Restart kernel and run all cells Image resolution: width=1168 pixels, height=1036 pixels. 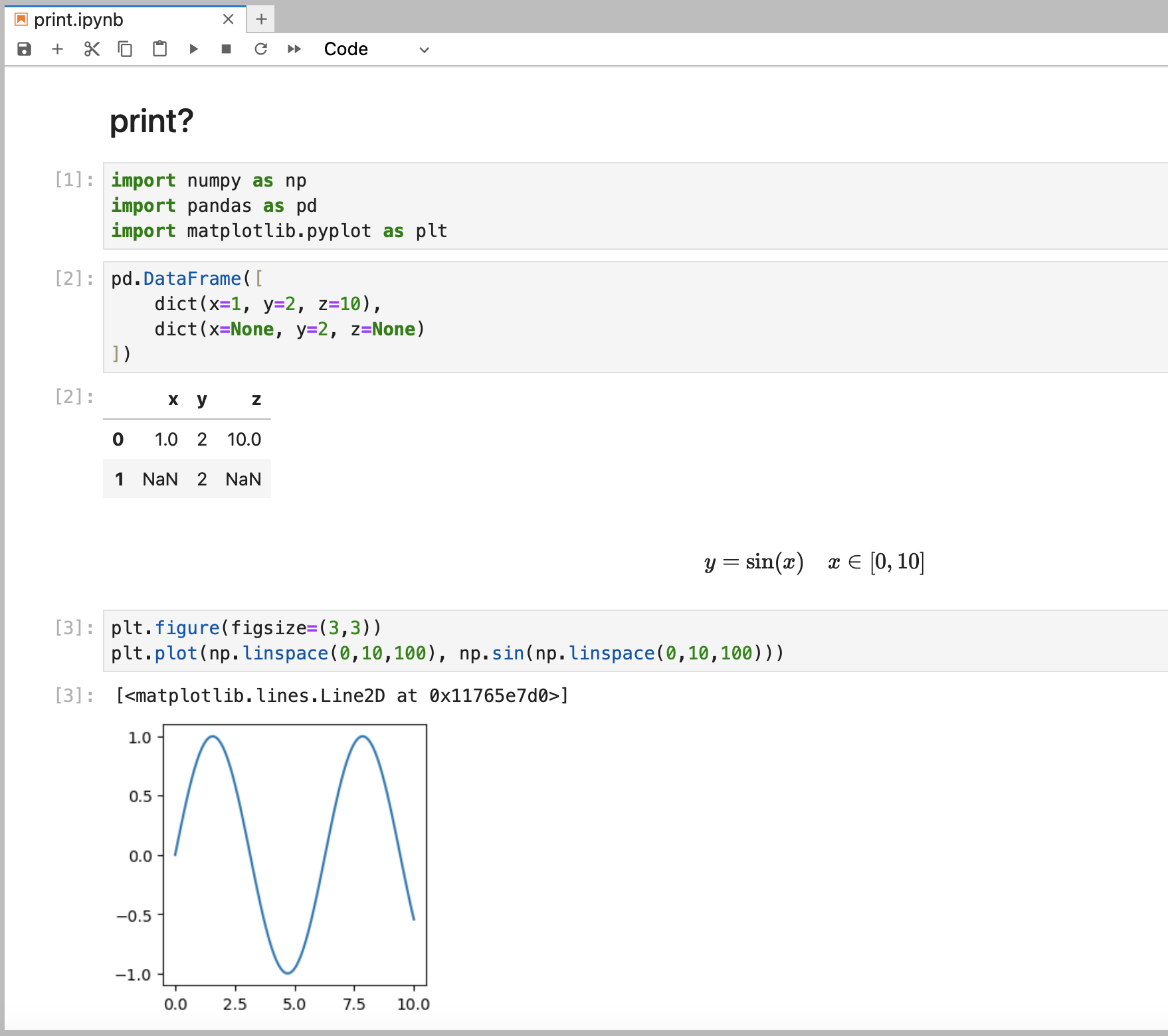(x=294, y=49)
